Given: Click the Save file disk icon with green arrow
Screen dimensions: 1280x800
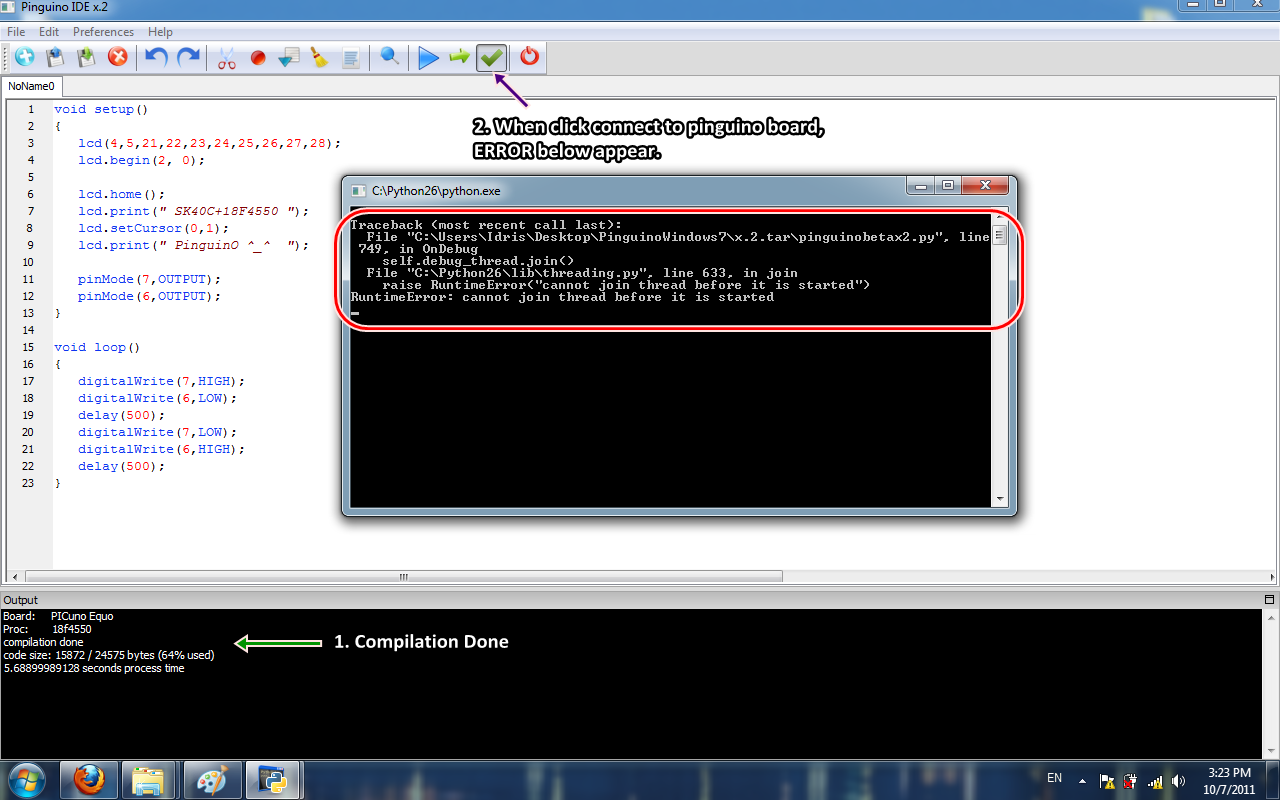Looking at the screenshot, I should (x=87, y=58).
